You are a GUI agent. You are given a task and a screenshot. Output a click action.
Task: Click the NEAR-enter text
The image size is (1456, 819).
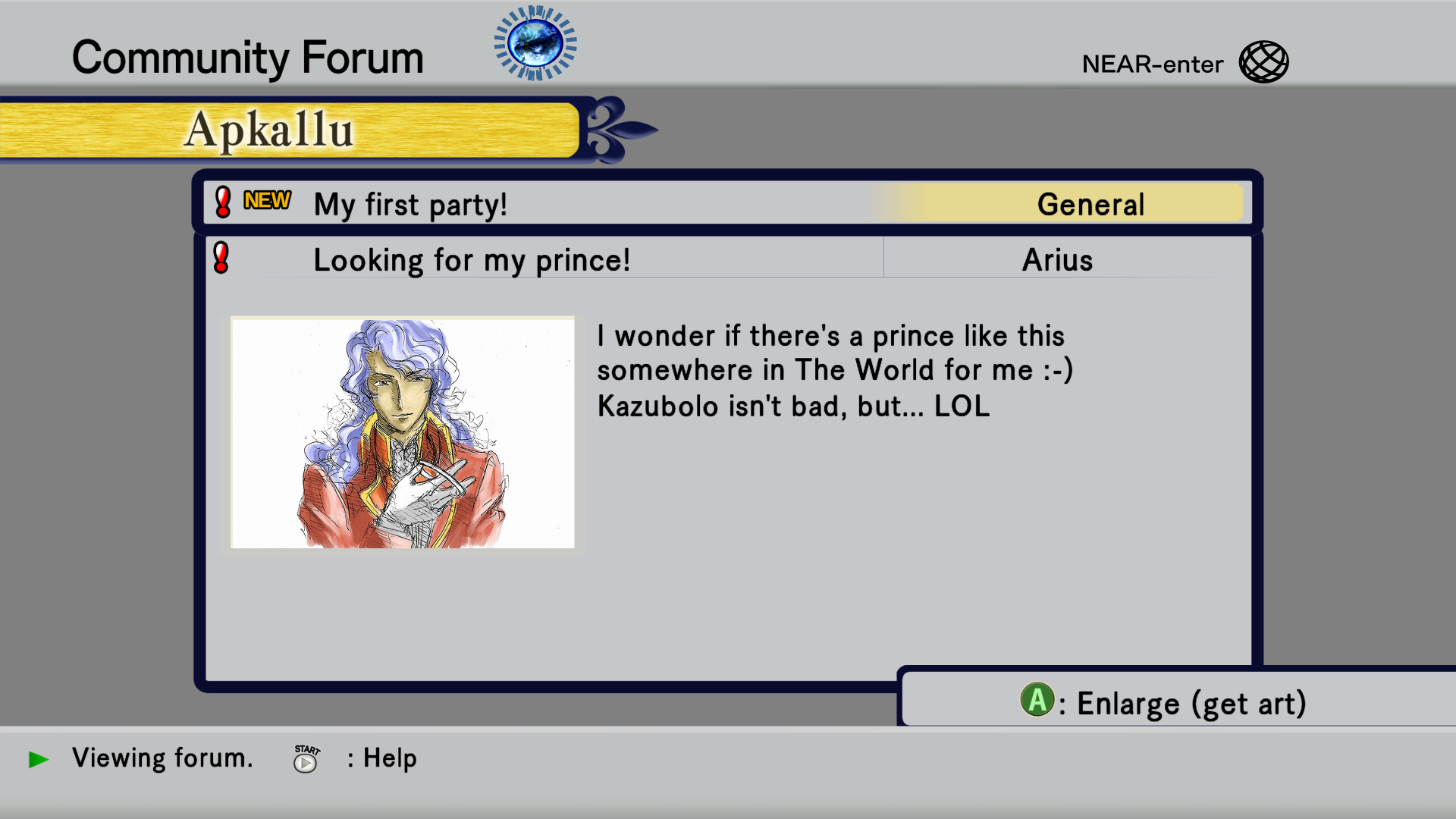coord(1152,64)
